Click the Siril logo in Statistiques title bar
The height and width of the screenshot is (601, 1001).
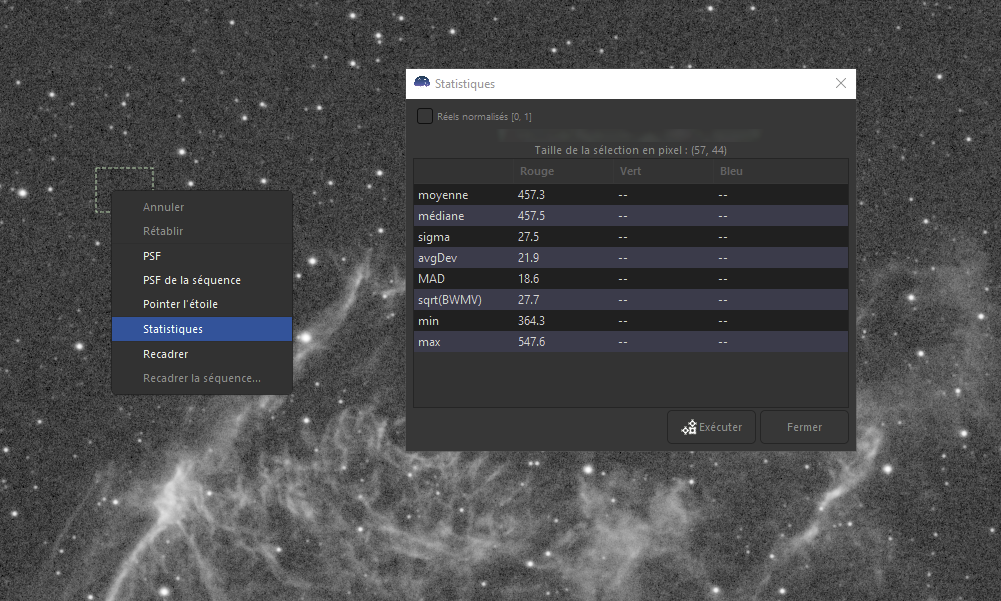(x=422, y=82)
